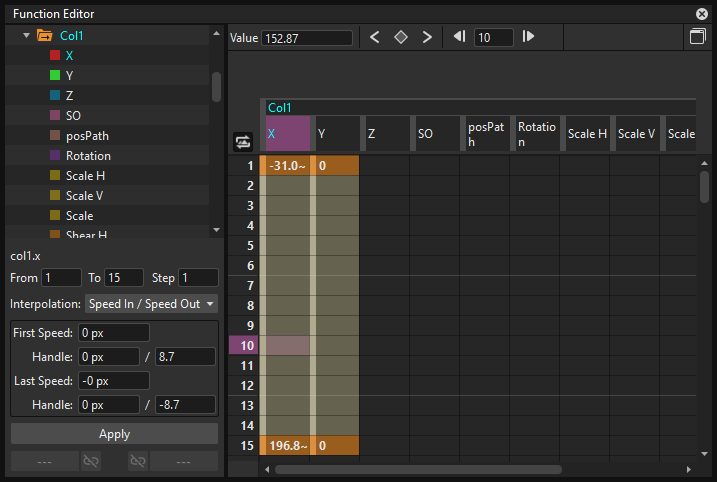Select the Z channel in tree

[70, 96]
